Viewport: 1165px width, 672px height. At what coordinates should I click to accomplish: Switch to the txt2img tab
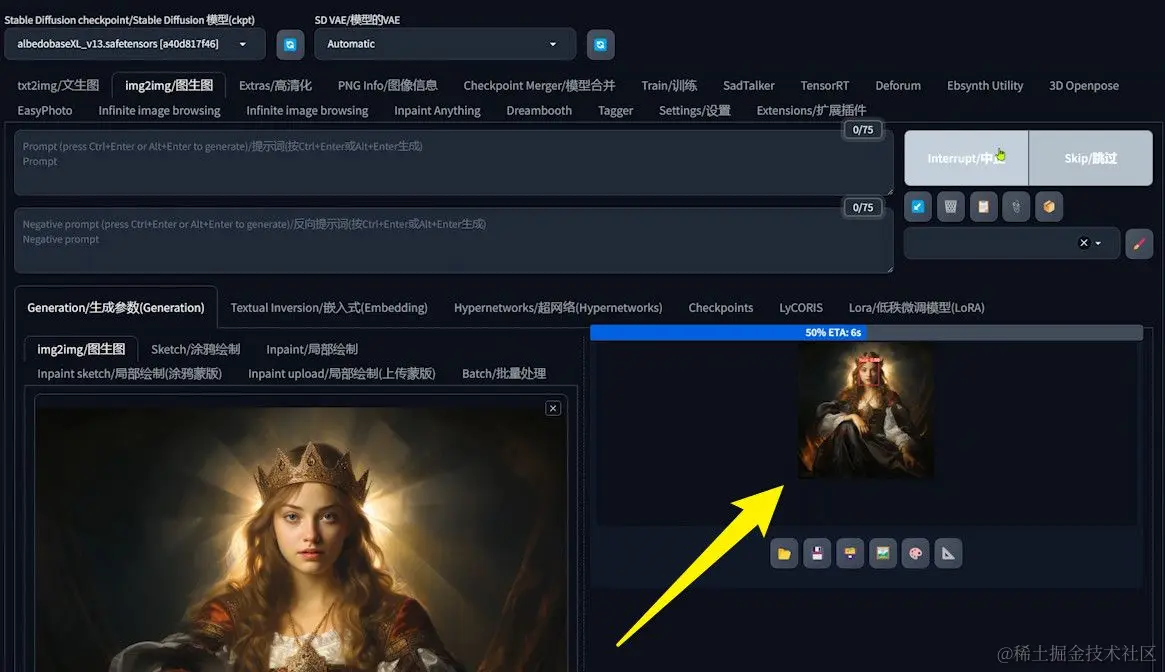coord(58,85)
